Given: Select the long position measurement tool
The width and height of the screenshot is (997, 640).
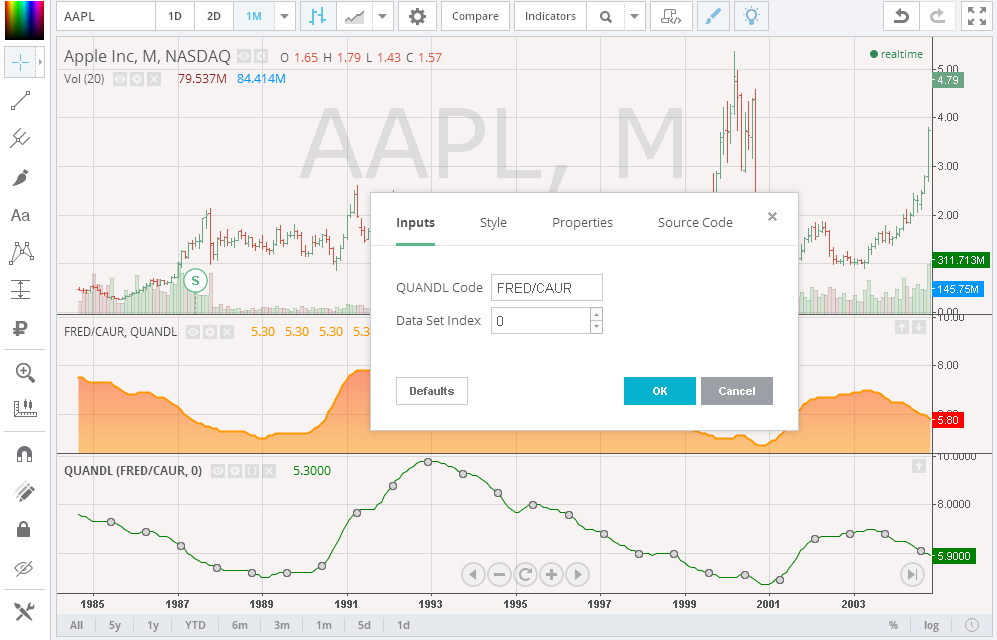Looking at the screenshot, I should [x=20, y=290].
